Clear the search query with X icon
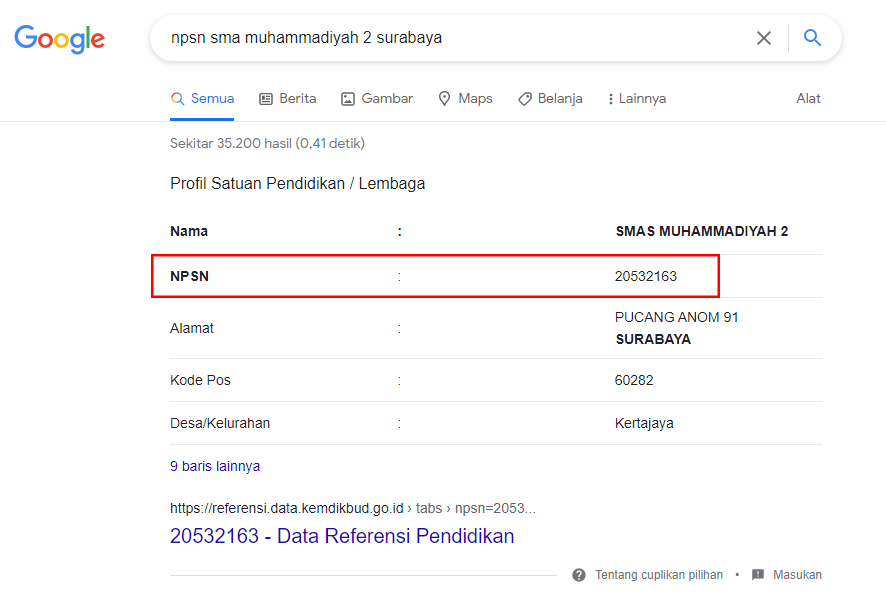This screenshot has width=886, height=595. point(764,38)
